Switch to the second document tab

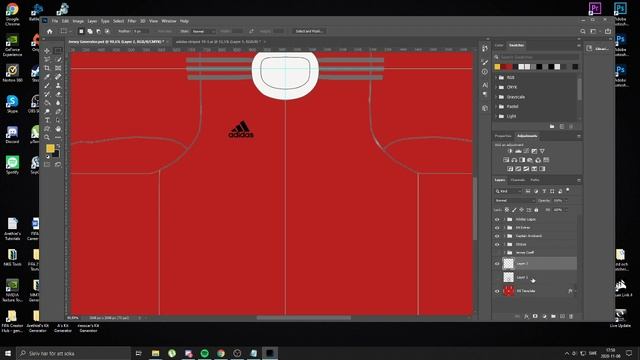click(218, 42)
